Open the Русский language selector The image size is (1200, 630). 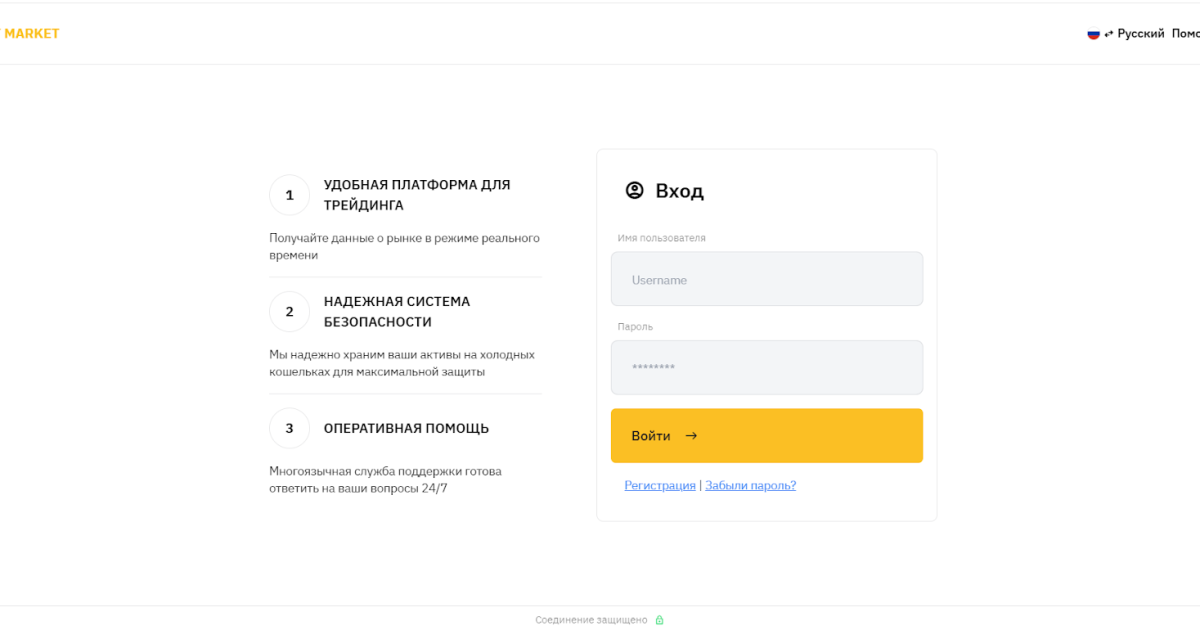(1141, 33)
